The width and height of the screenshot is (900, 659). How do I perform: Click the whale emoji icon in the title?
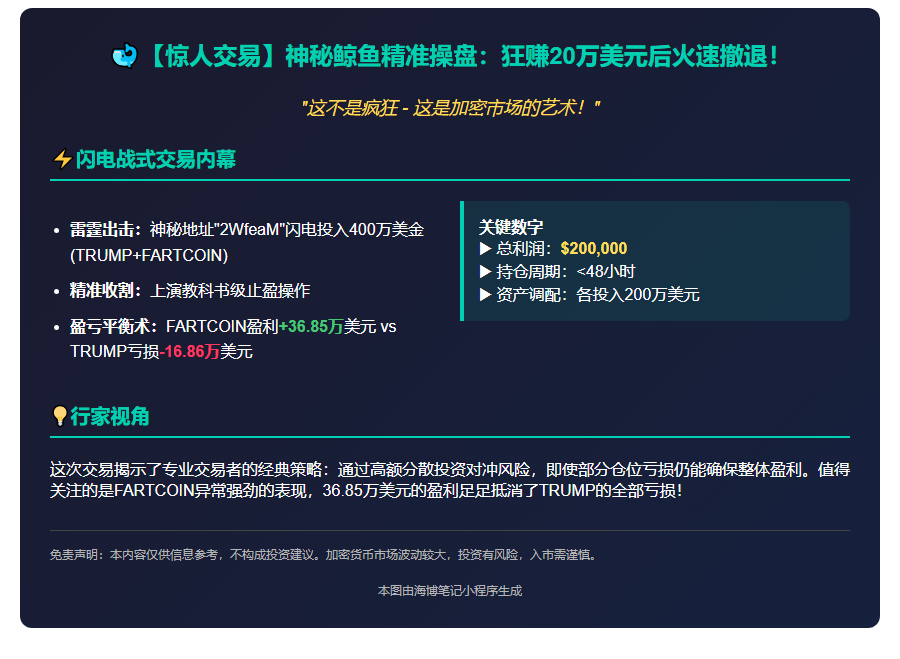[x=125, y=56]
